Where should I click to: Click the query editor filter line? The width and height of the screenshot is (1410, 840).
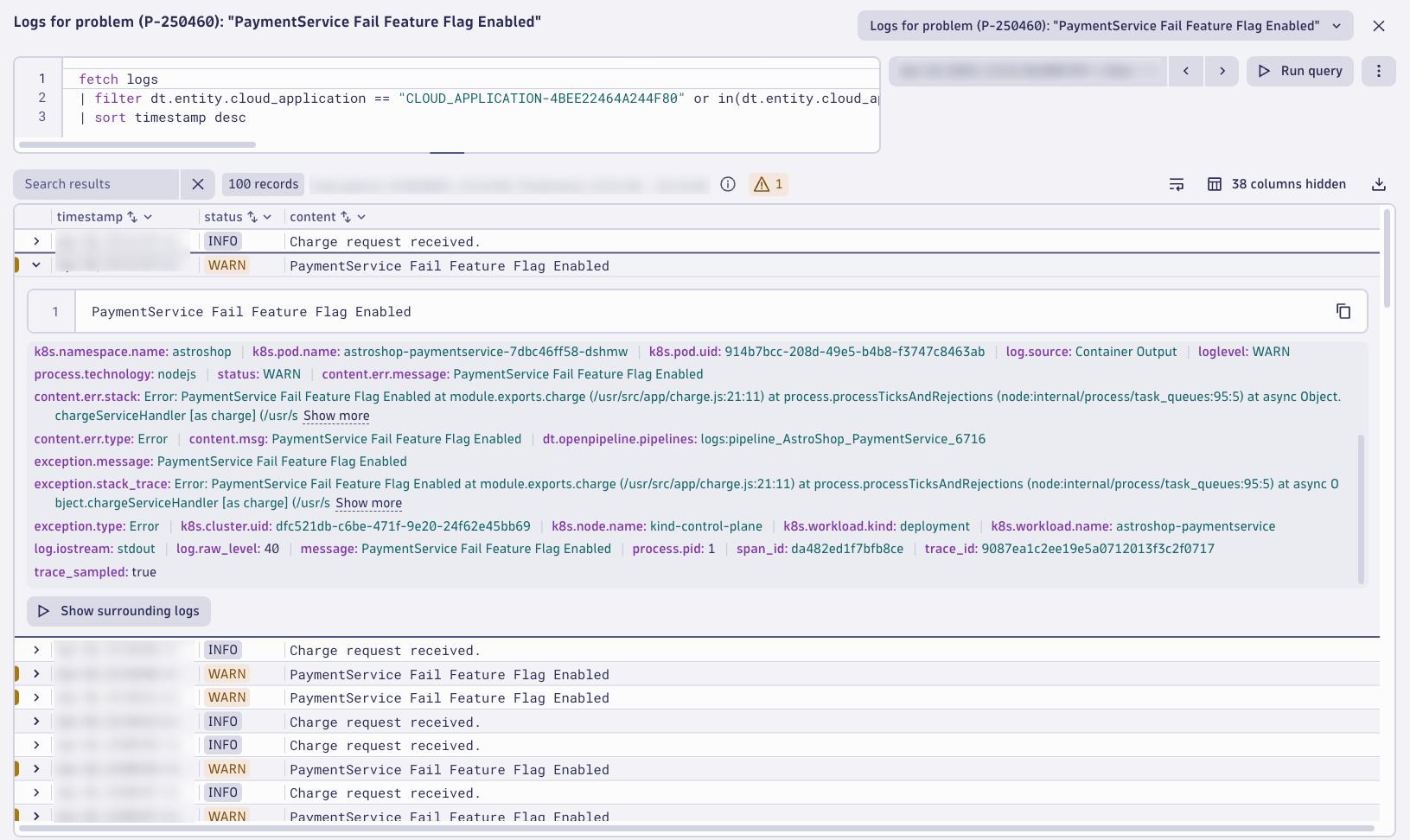point(478,99)
